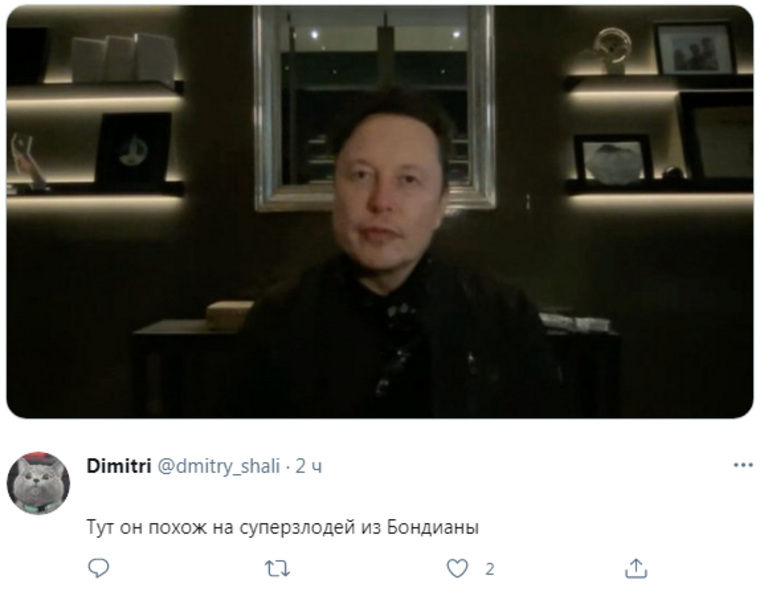Image resolution: width=760 pixels, height=596 pixels.
Task: Click the like count number 2
Action: (x=490, y=569)
